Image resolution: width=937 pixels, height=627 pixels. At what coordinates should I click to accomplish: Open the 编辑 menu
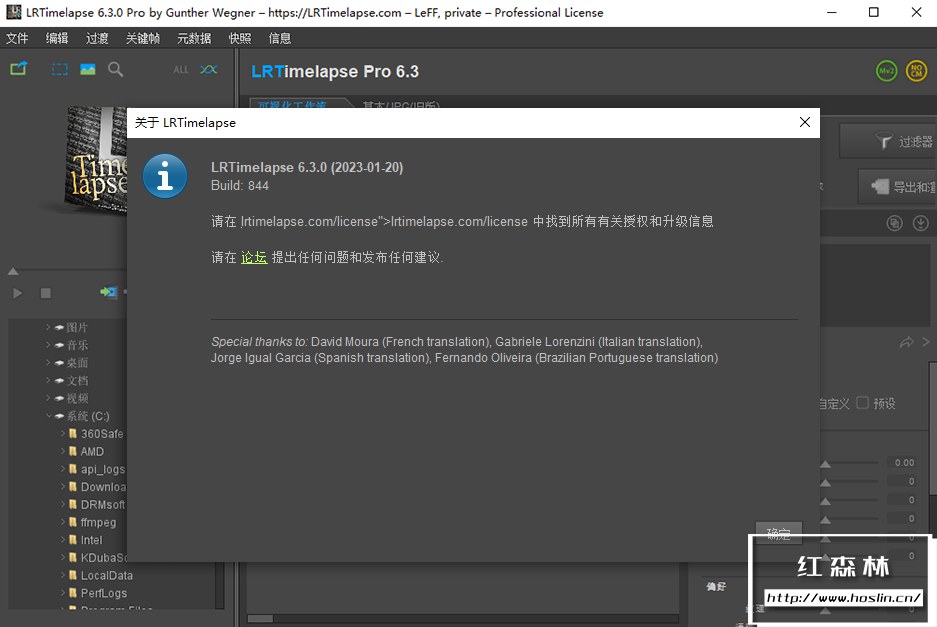57,38
